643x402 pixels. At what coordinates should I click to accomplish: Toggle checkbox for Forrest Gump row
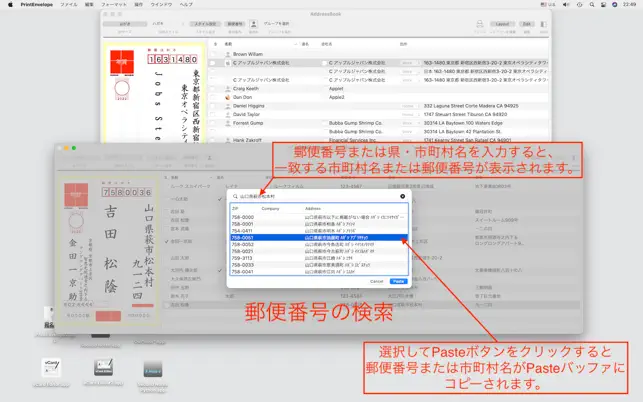[212, 123]
